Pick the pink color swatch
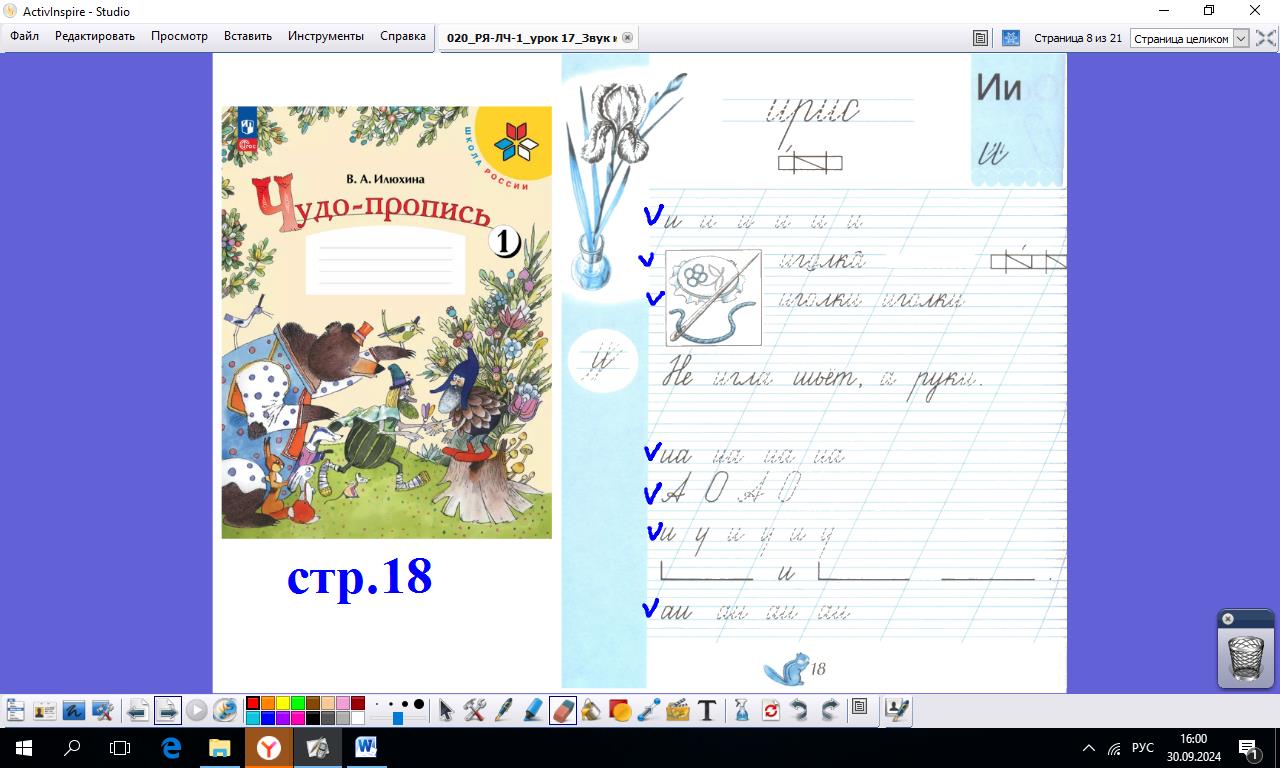 point(343,703)
